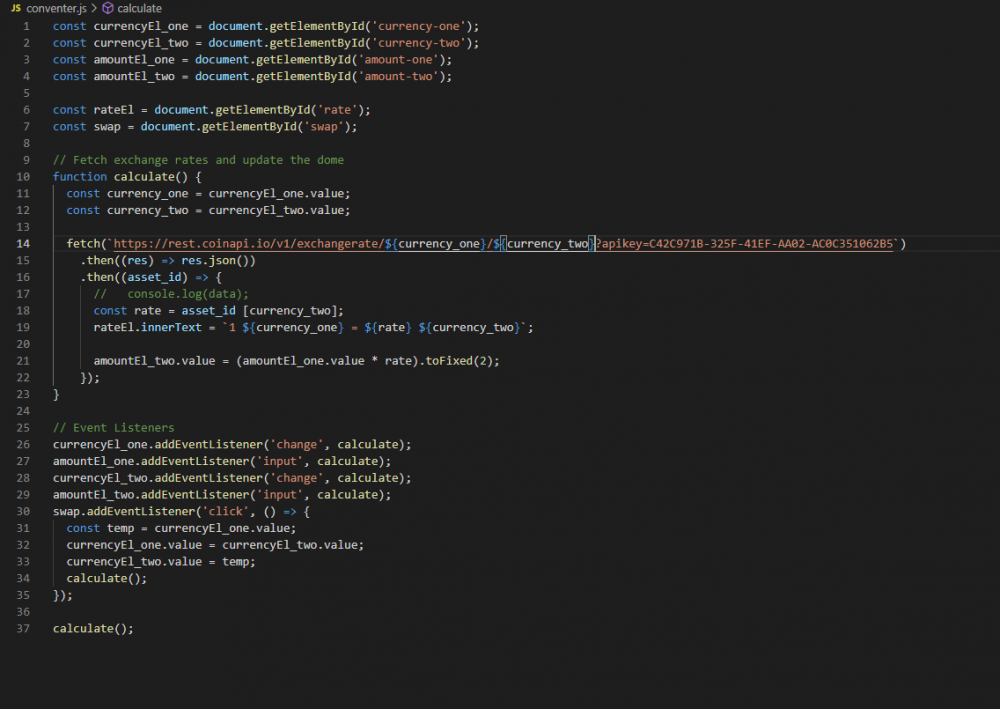
Task: Click 'amount-two' string on line 4
Action: pos(398,76)
